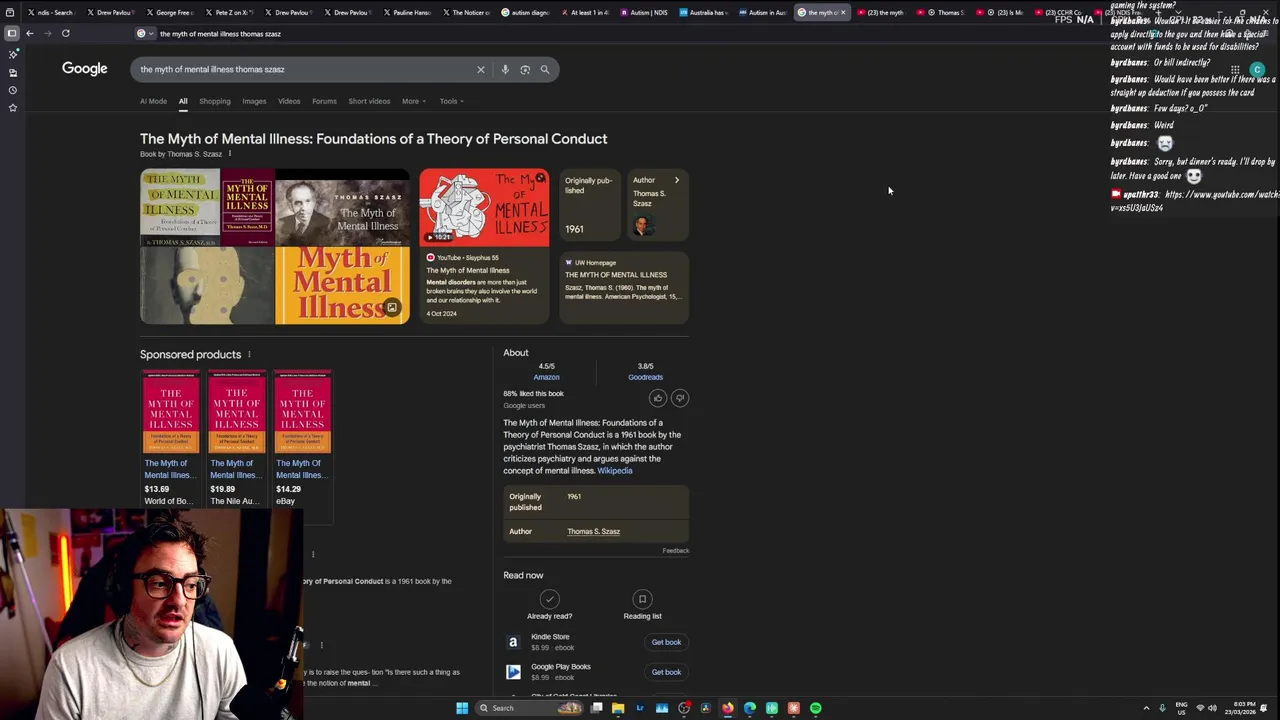
Task: Show hidden system tray icons
Action: [1146, 708]
